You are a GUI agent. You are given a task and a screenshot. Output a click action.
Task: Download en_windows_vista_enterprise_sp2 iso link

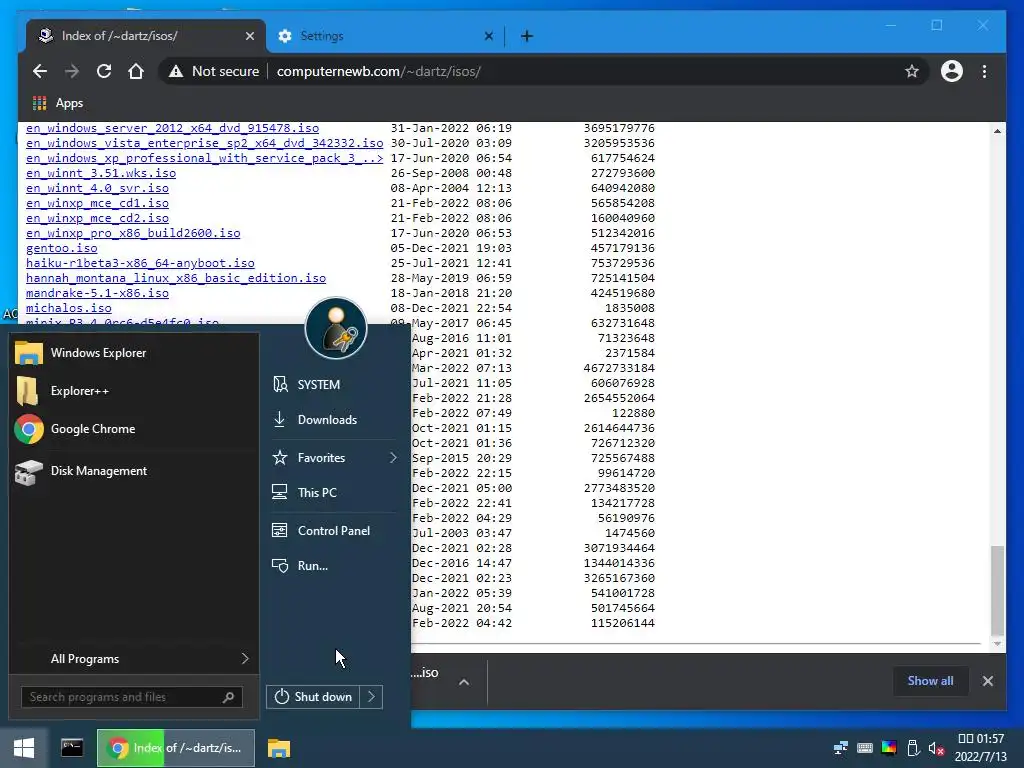click(204, 143)
